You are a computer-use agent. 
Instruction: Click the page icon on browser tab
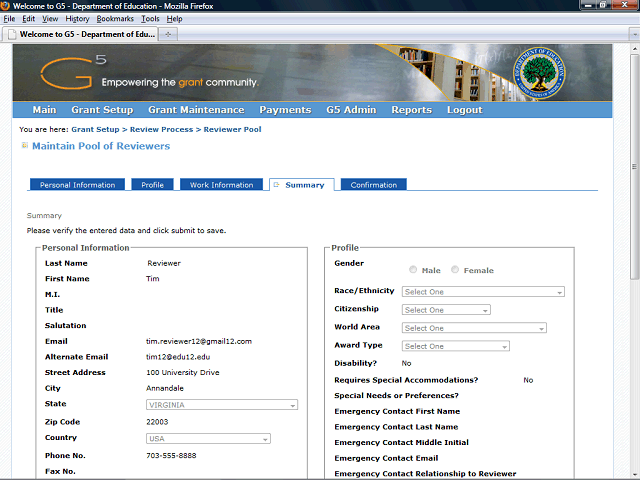13,34
